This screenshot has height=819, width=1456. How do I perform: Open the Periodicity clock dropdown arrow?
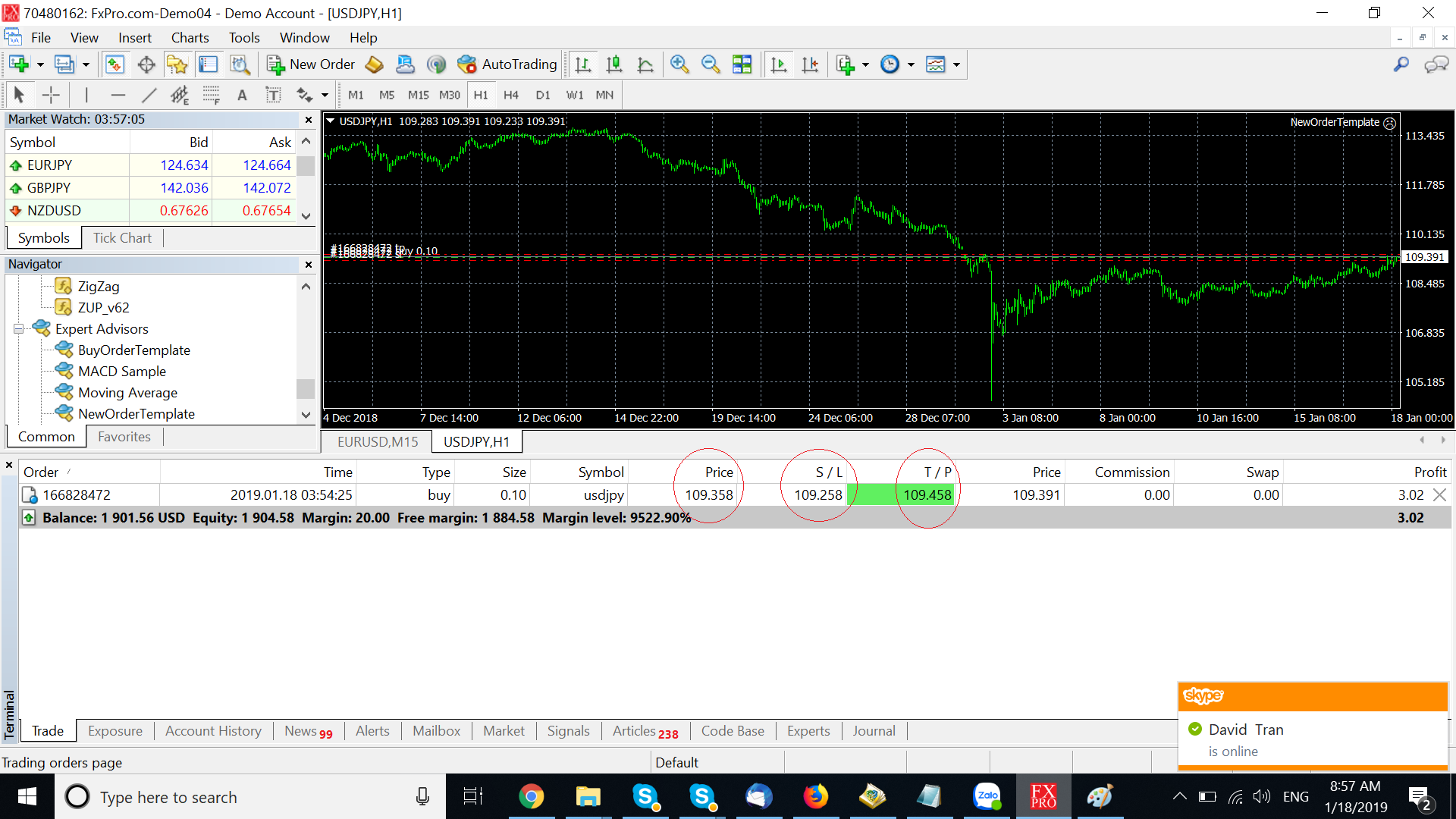(911, 64)
